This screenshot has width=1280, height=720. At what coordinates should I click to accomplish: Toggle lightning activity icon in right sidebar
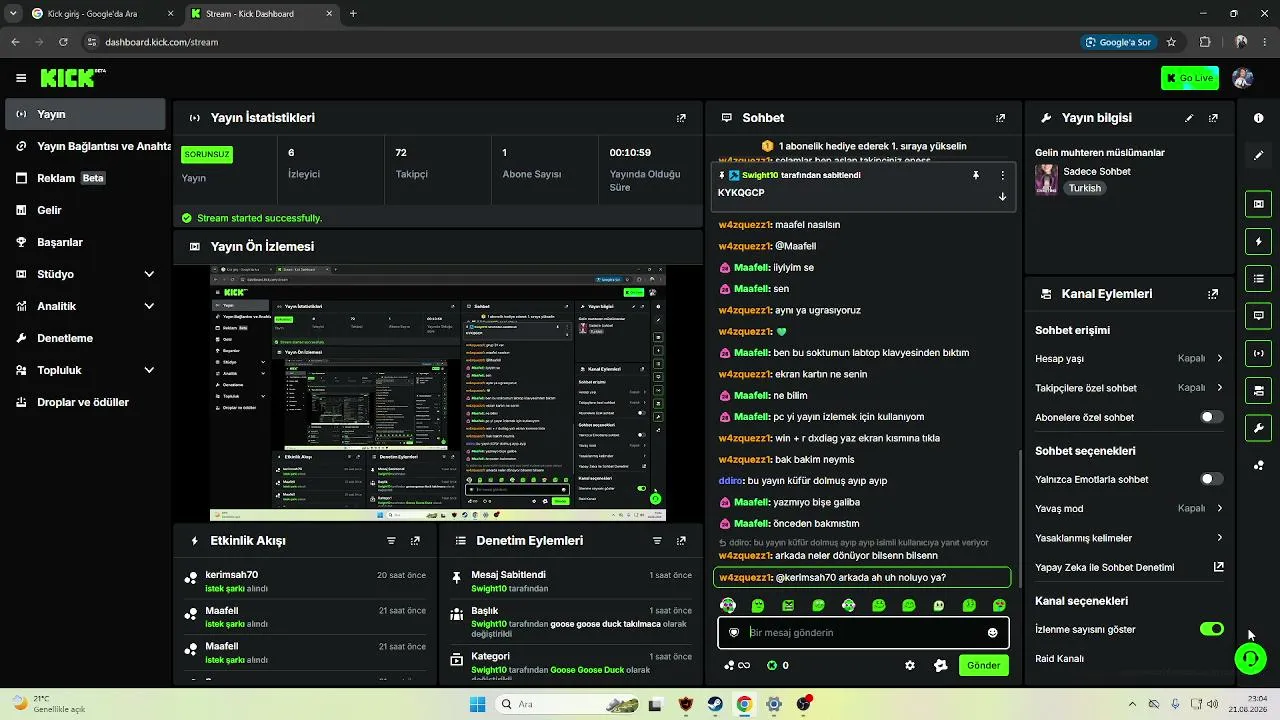click(x=1258, y=241)
